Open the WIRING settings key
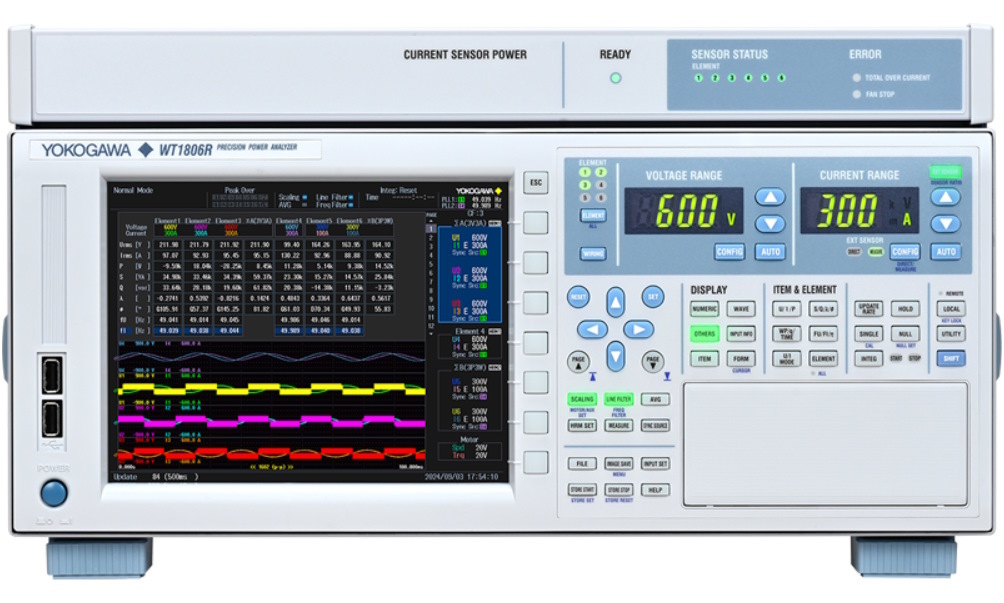 (x=593, y=253)
